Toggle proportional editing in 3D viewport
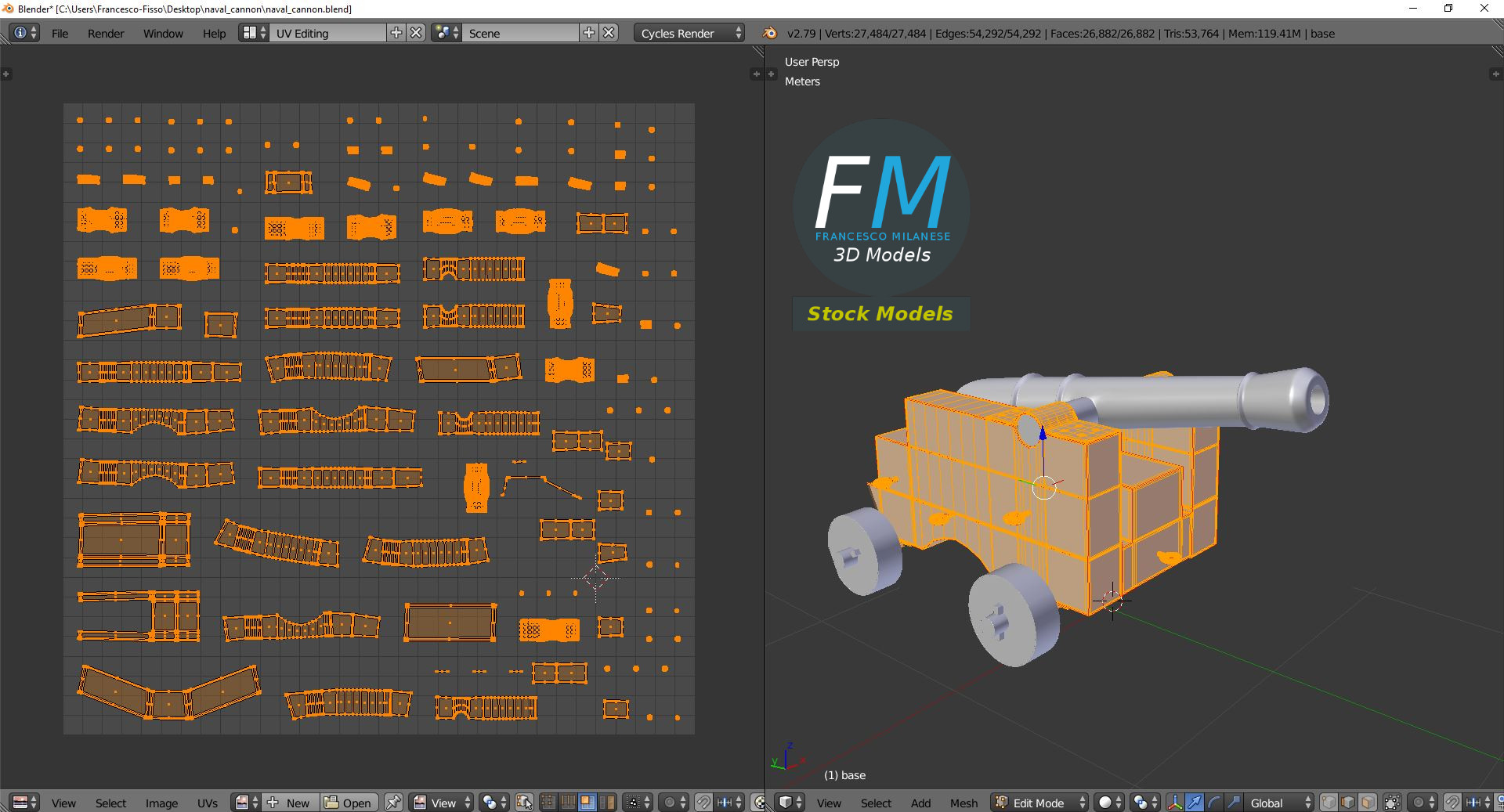 click(1423, 803)
